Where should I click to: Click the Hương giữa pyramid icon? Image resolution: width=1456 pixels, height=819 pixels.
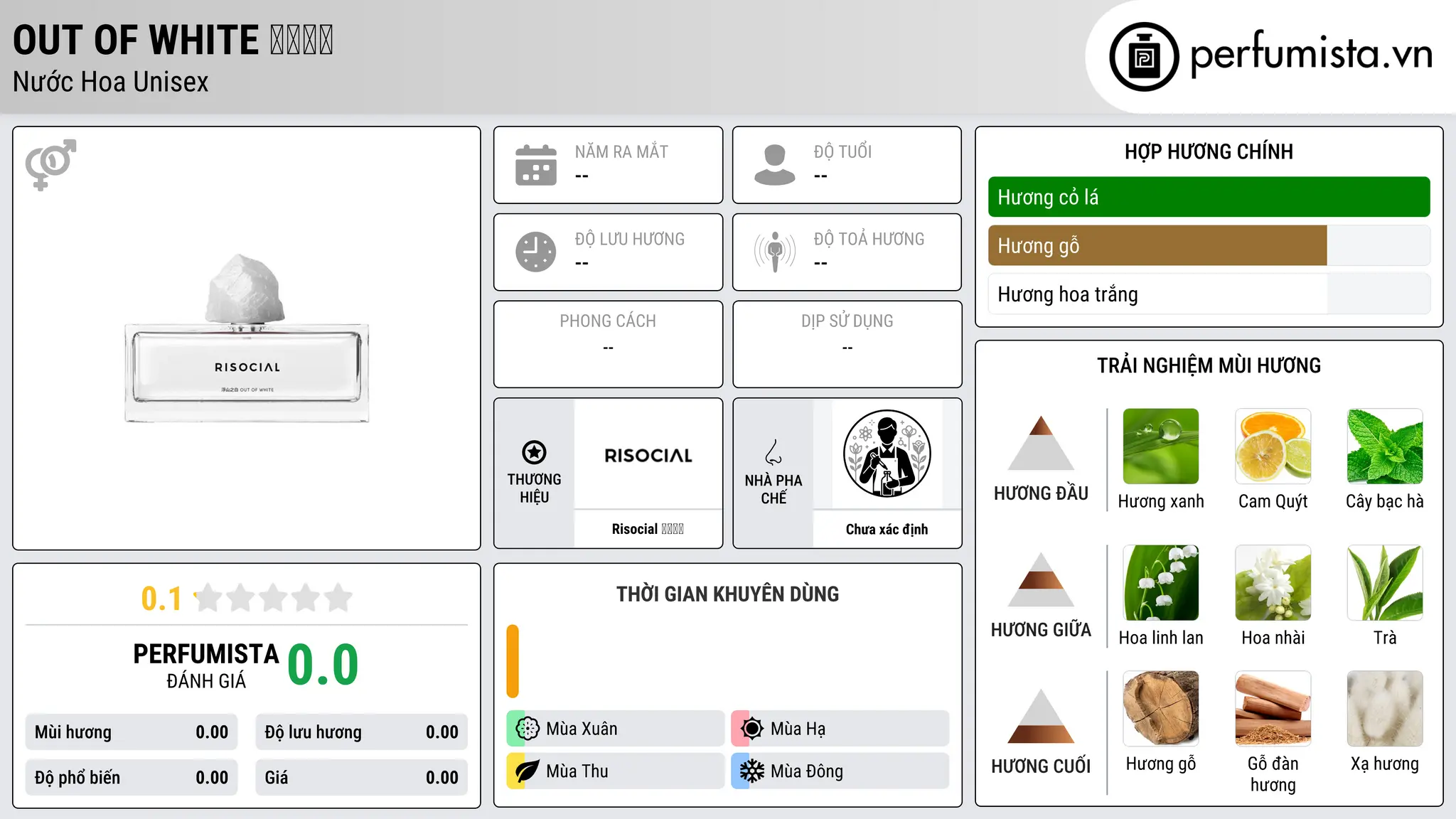(x=1041, y=579)
